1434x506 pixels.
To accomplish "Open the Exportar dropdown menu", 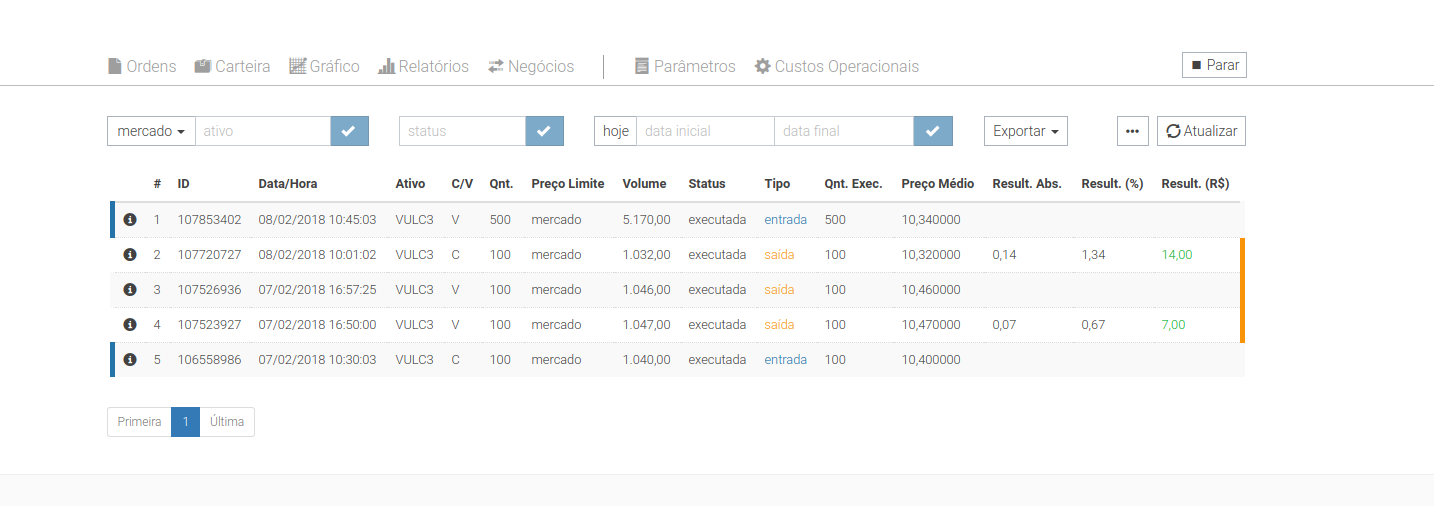I will [x=1026, y=131].
